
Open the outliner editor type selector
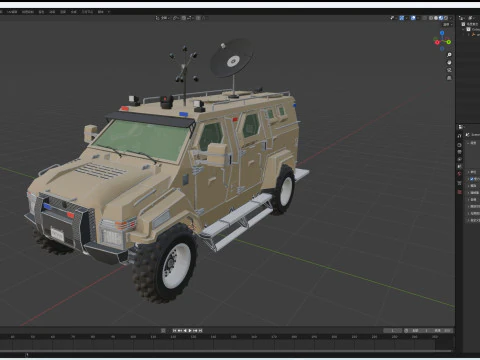461,18
